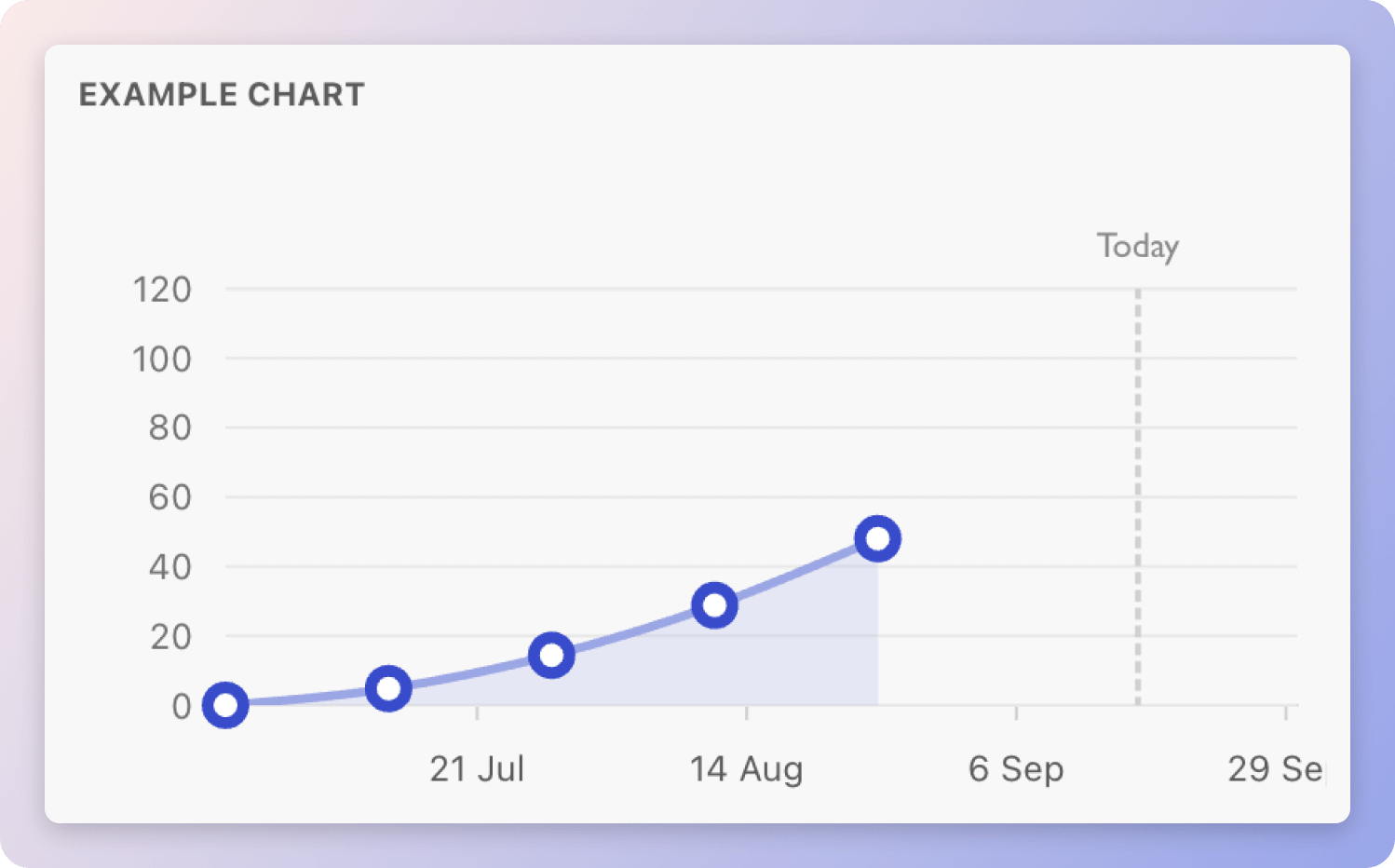Click the cut-off 29 Sep axis label
This screenshot has width=1395, height=868.
1274,769
